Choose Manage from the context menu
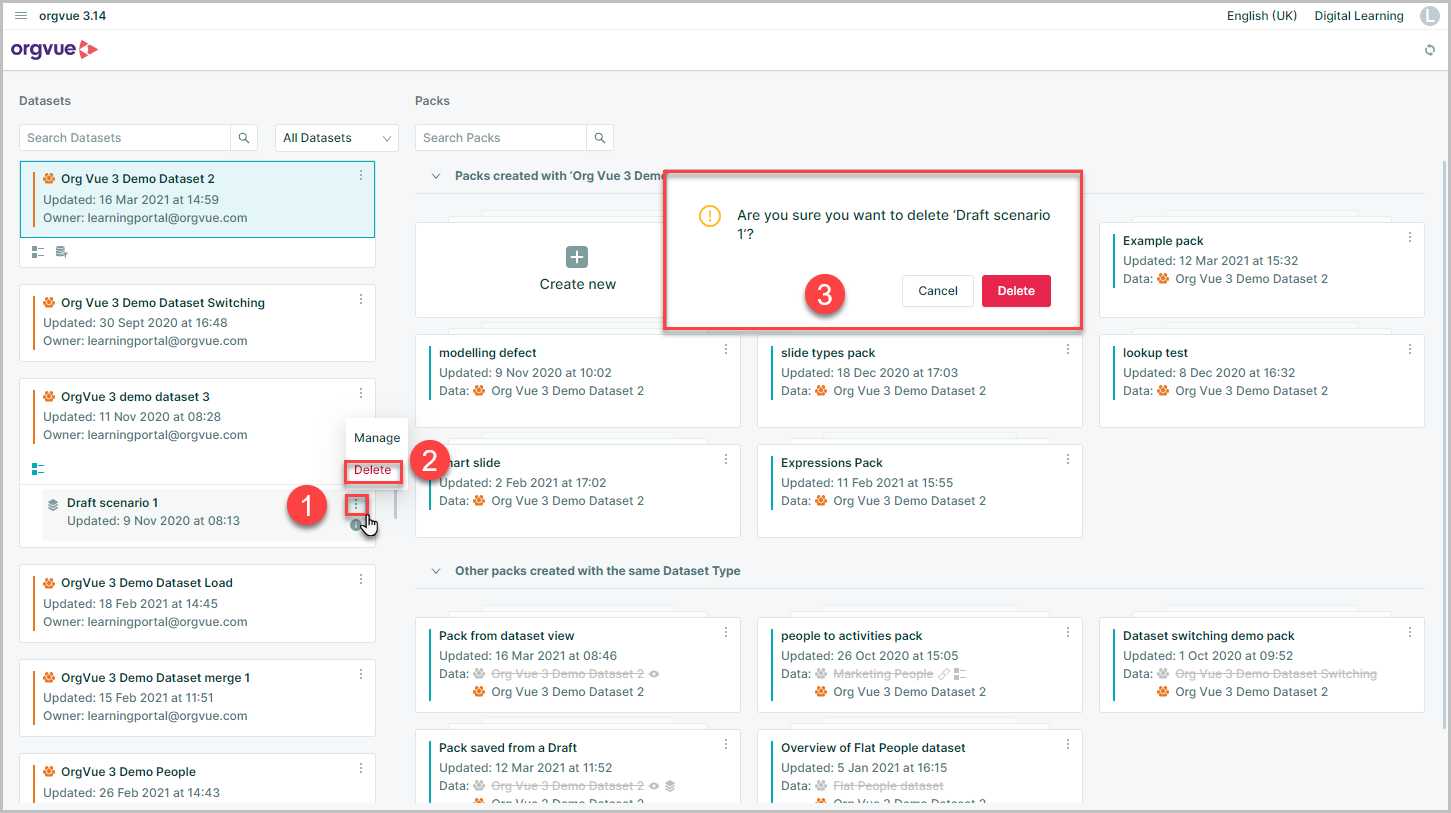This screenshot has width=1451, height=813. click(377, 438)
